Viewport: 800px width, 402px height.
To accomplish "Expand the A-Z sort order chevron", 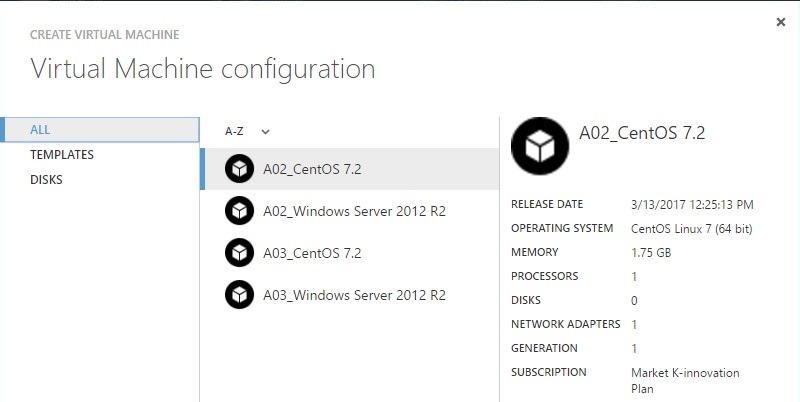I will [266, 131].
